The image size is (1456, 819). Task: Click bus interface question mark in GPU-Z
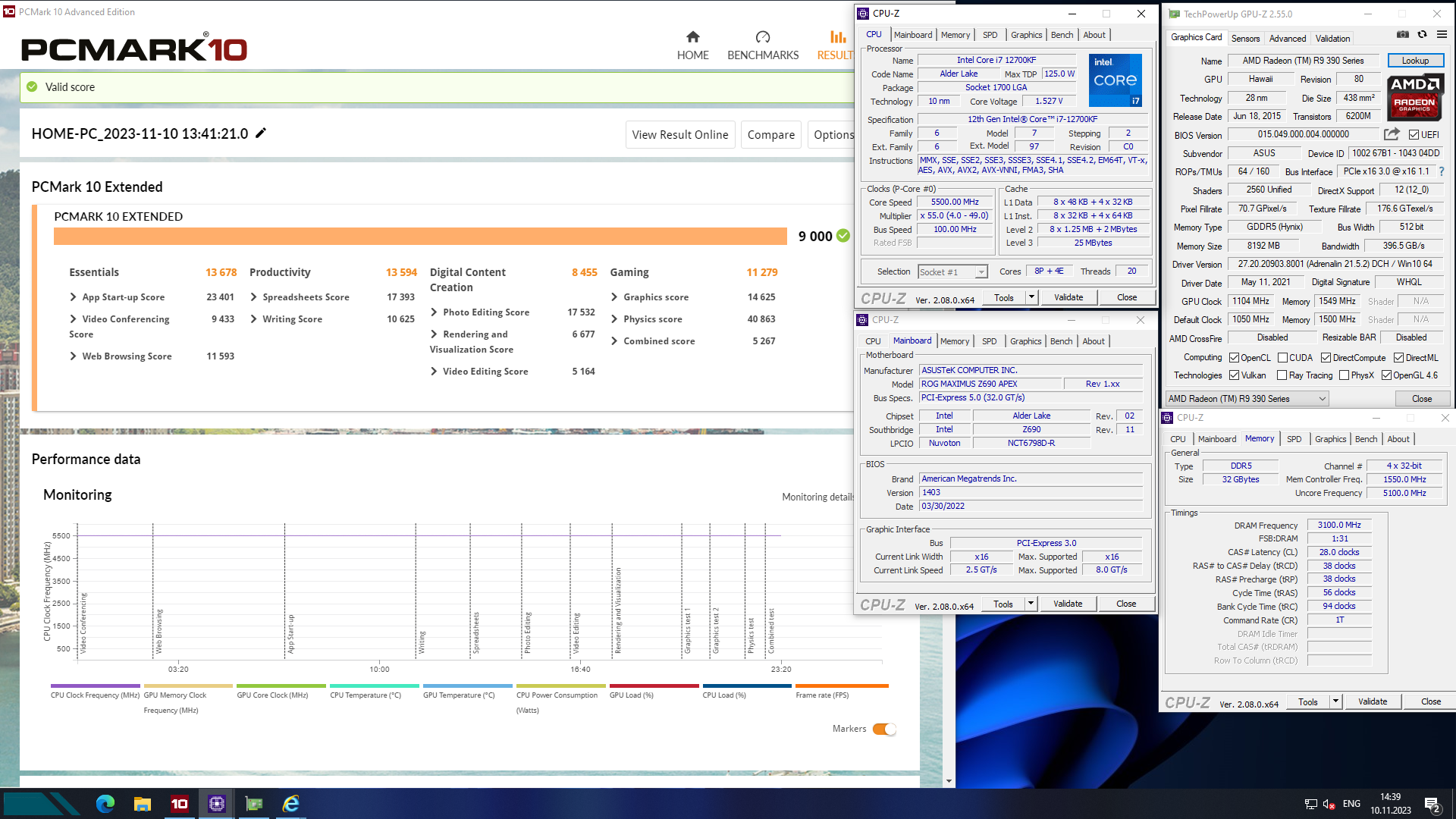click(x=1442, y=171)
